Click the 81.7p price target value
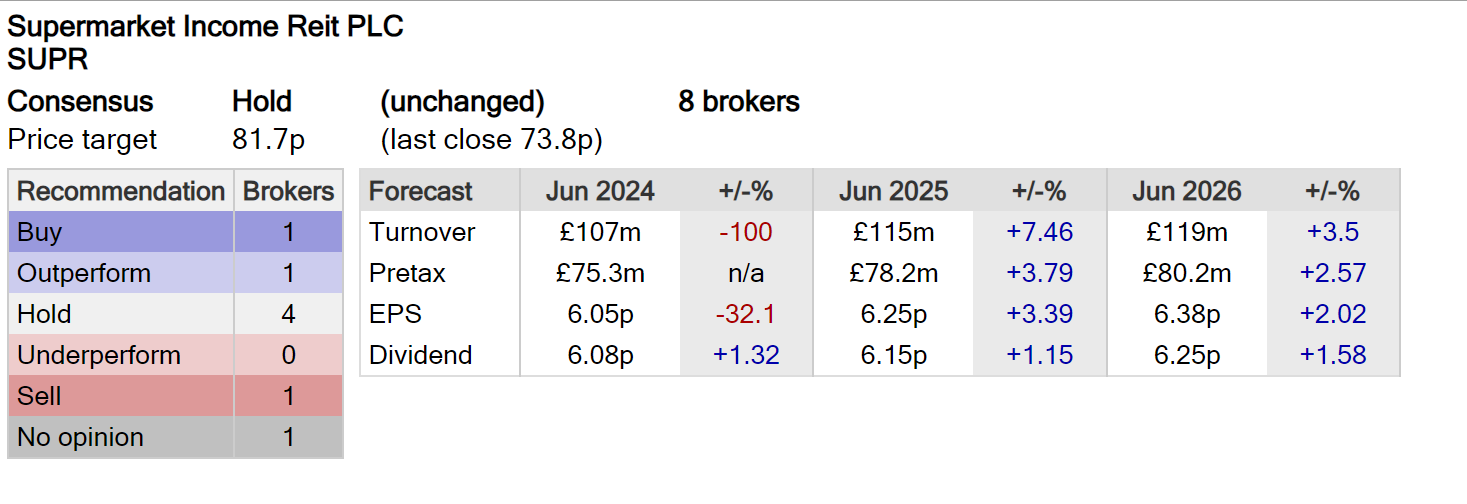The image size is (1467, 504). (x=268, y=140)
